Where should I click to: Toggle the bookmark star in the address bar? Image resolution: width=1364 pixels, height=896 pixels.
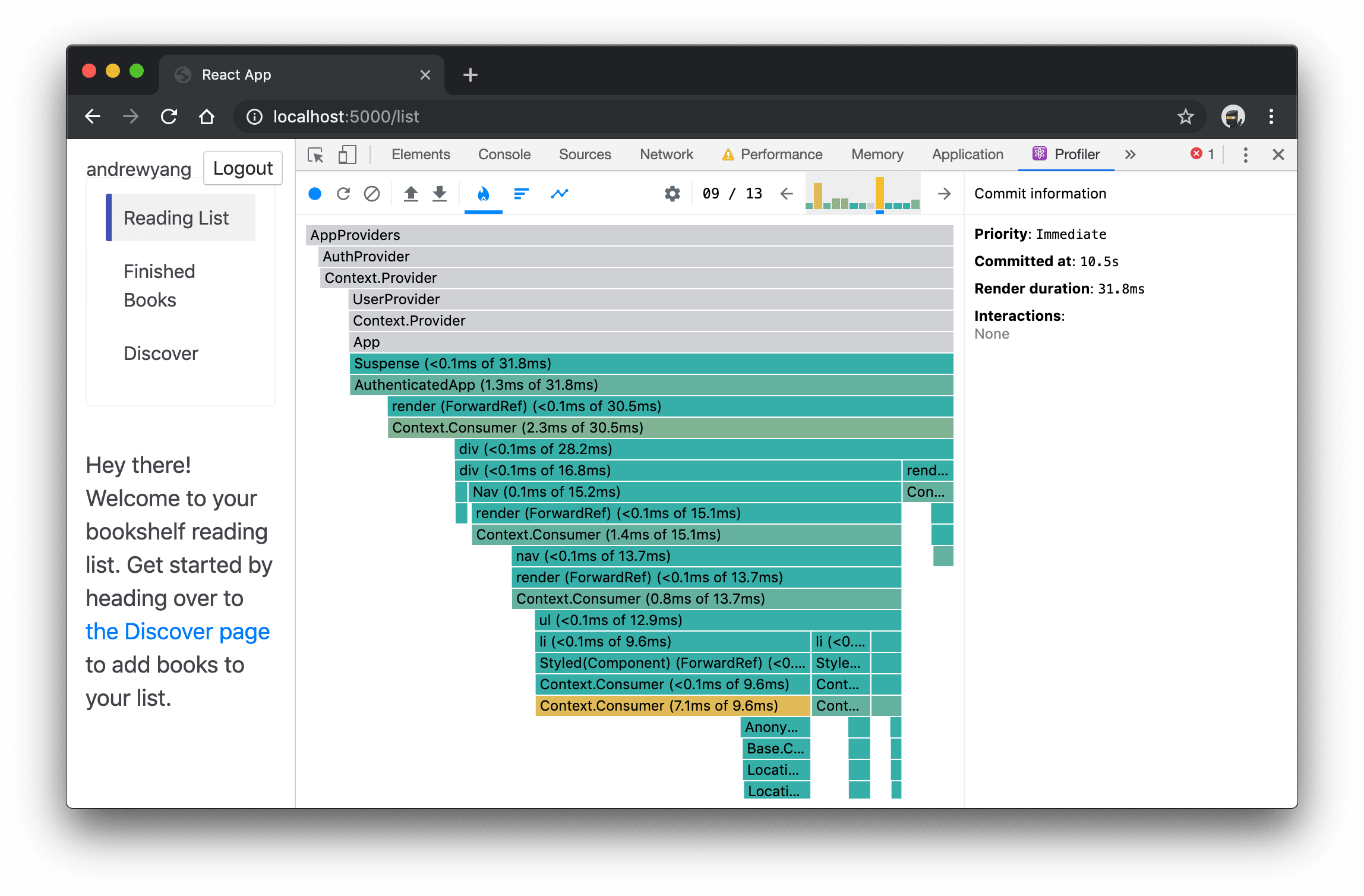click(1186, 116)
